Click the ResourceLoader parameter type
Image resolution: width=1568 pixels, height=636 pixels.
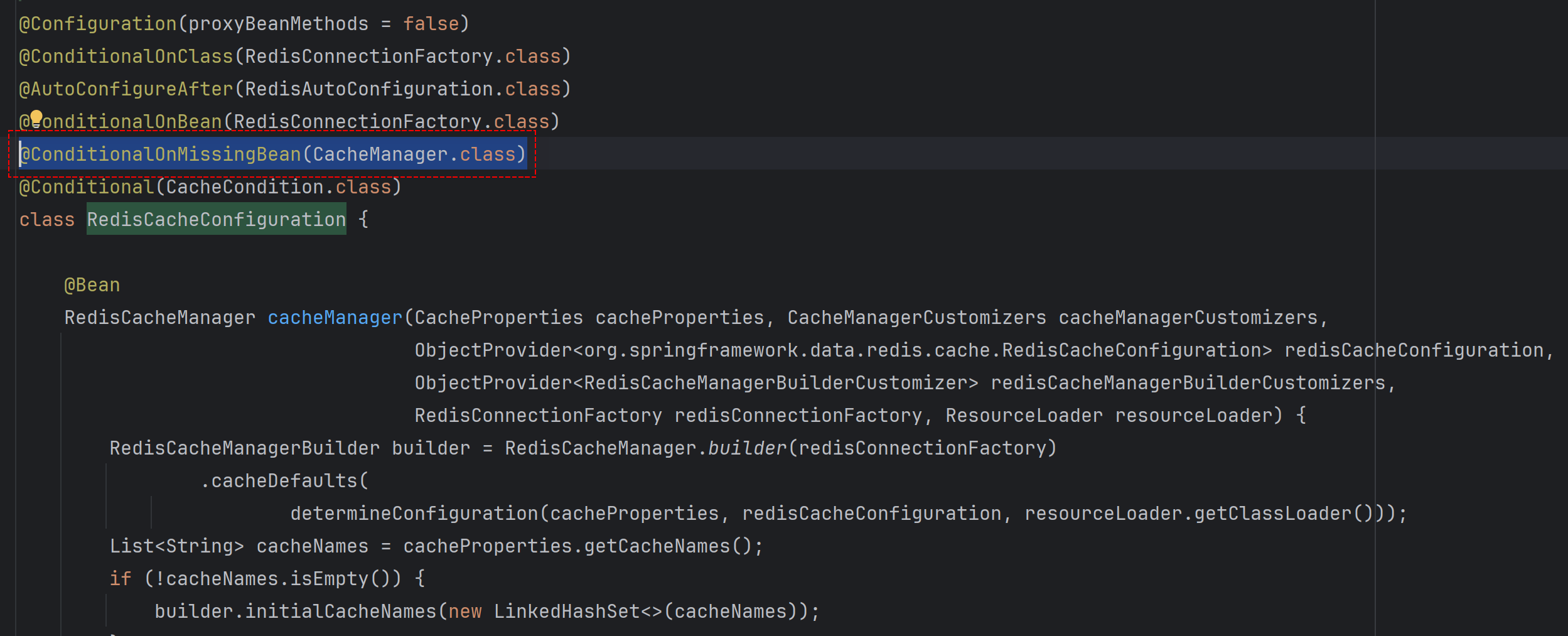(x=1024, y=416)
